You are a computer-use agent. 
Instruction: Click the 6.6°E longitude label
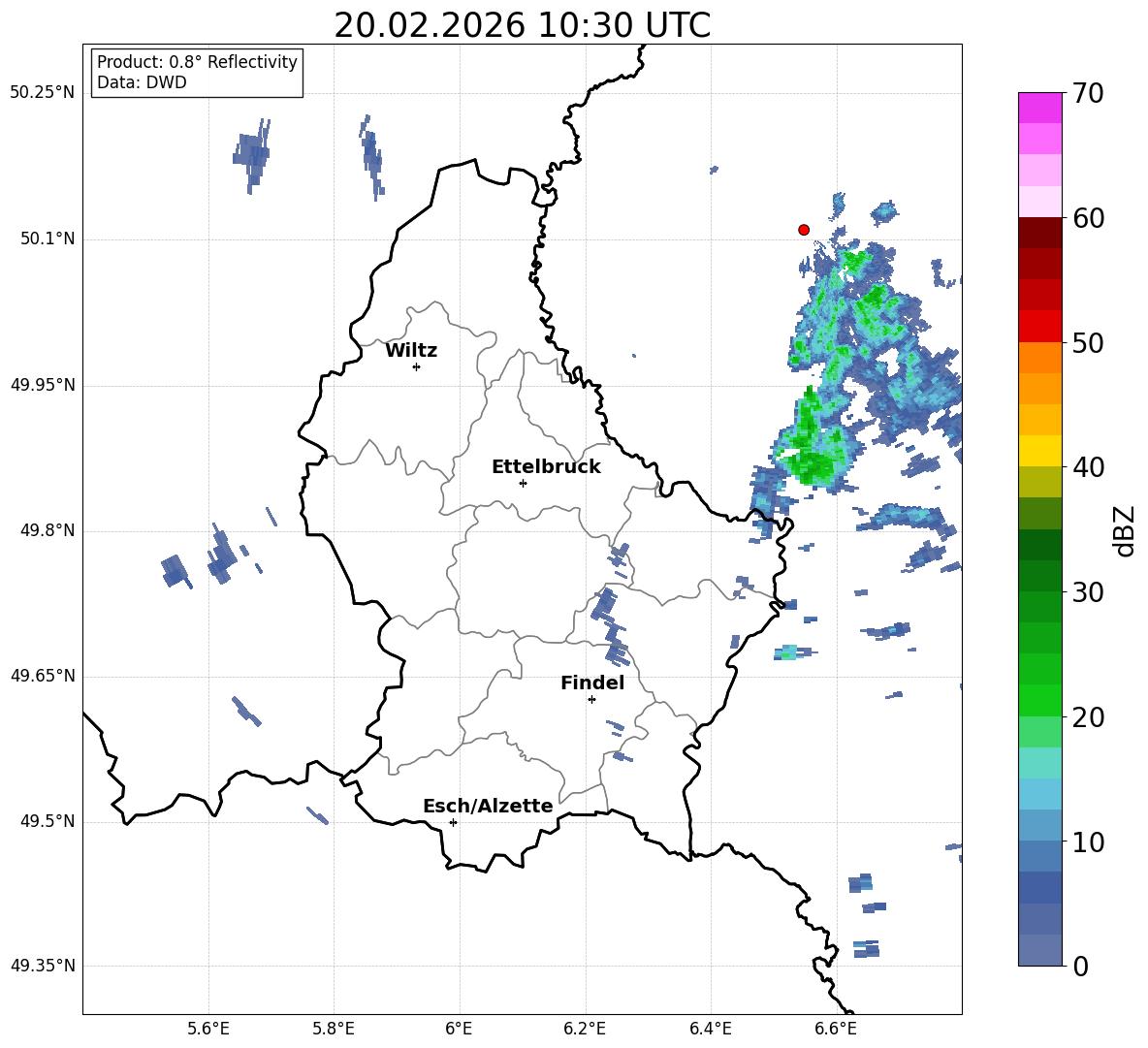pos(836,1030)
